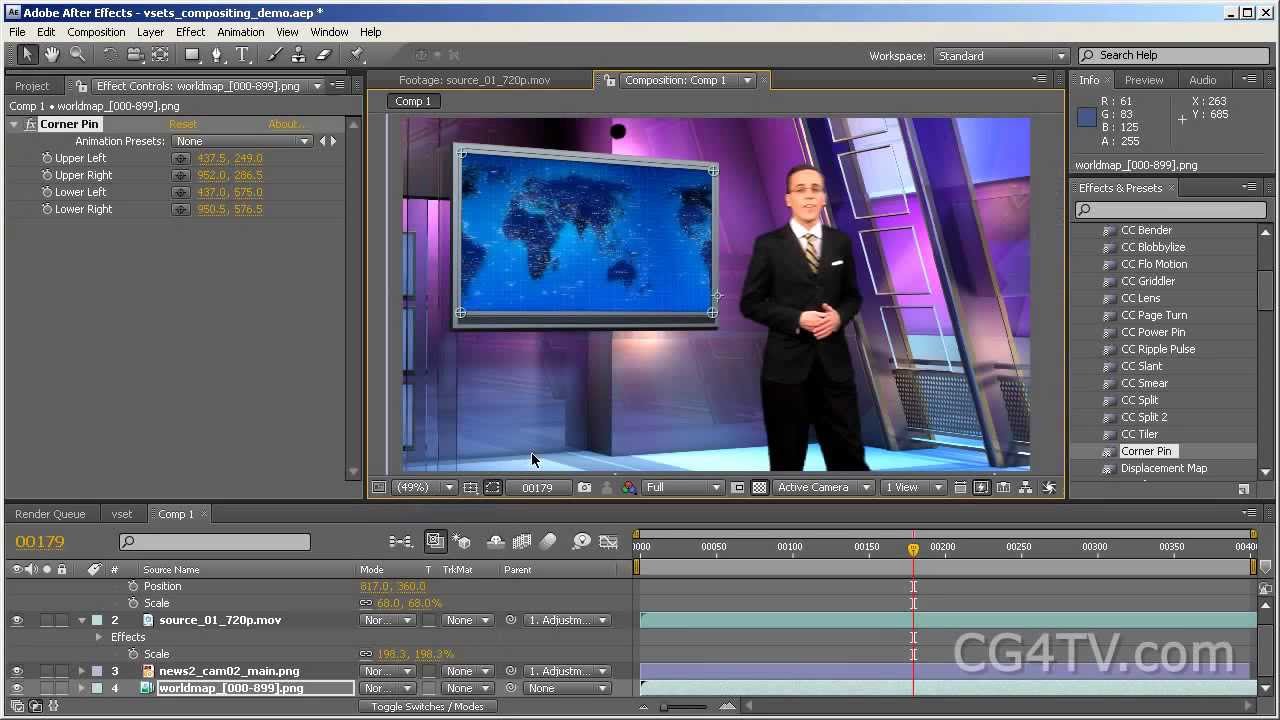Switch to the Render Queue tab

(x=50, y=514)
